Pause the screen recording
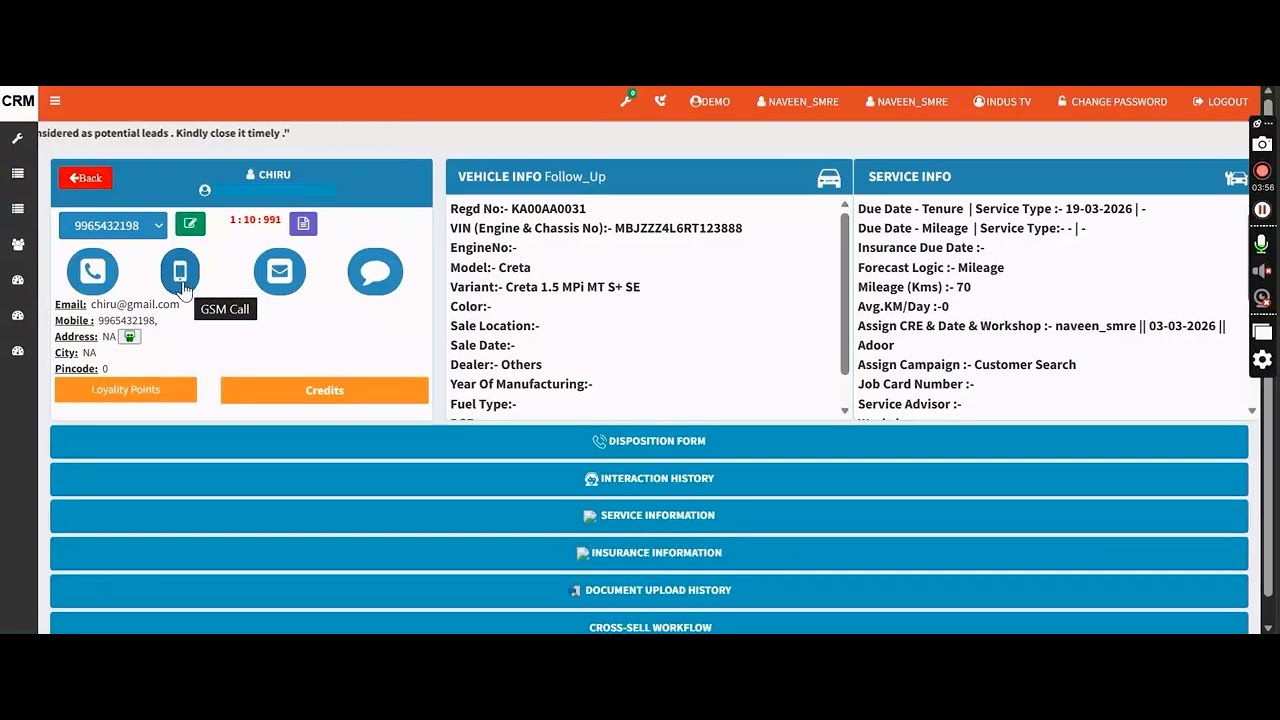1280x720 pixels. (x=1263, y=210)
